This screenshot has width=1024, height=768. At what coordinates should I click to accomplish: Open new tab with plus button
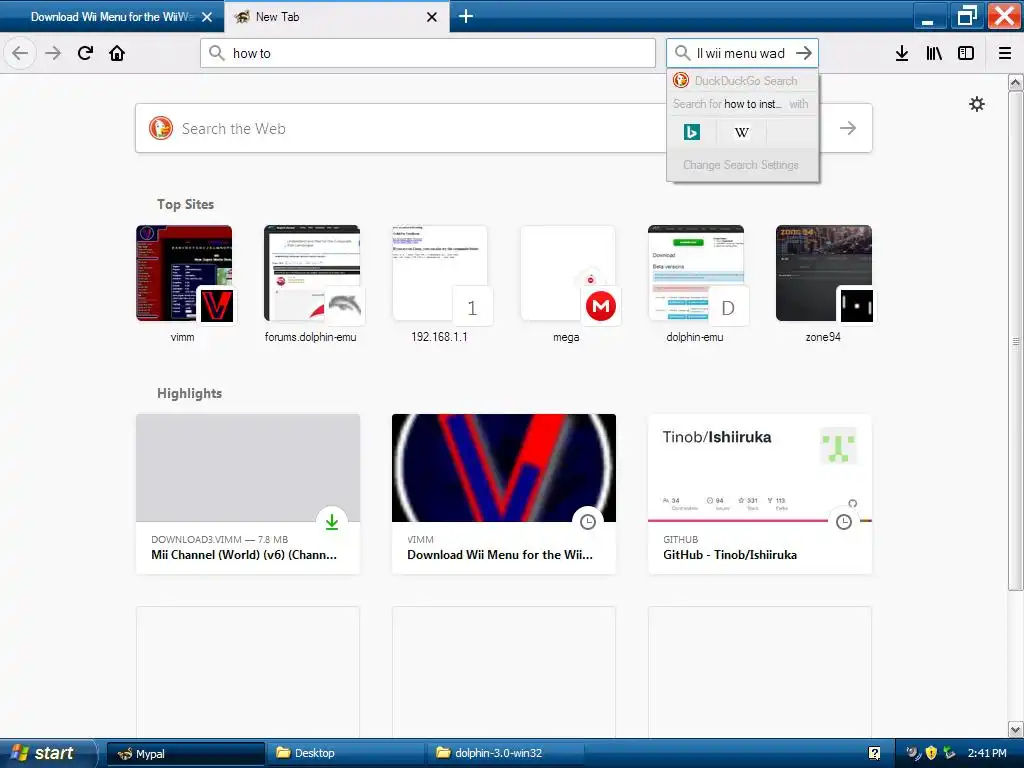pyautogui.click(x=466, y=16)
